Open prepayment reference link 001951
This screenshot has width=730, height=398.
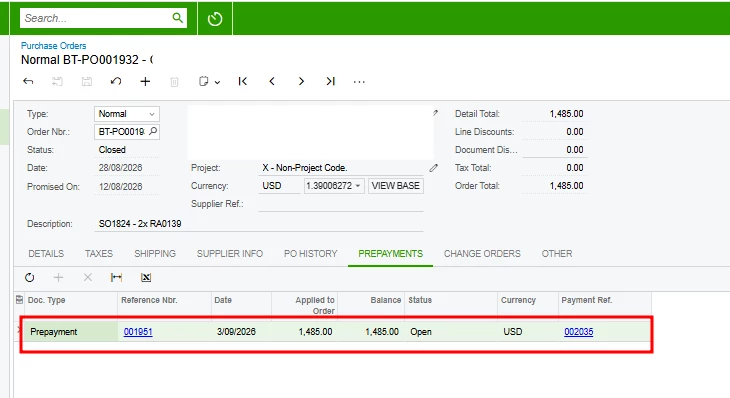(138, 331)
